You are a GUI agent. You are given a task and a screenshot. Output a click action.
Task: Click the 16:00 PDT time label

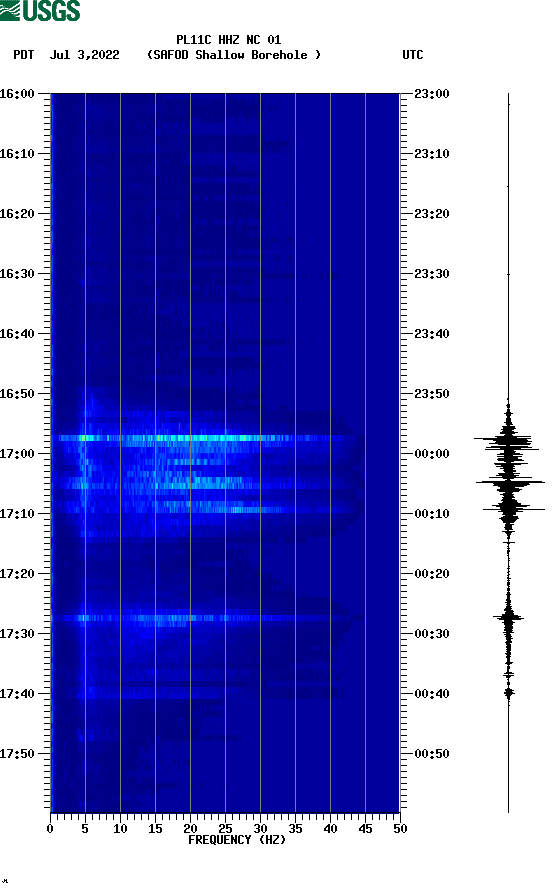(x=17, y=94)
